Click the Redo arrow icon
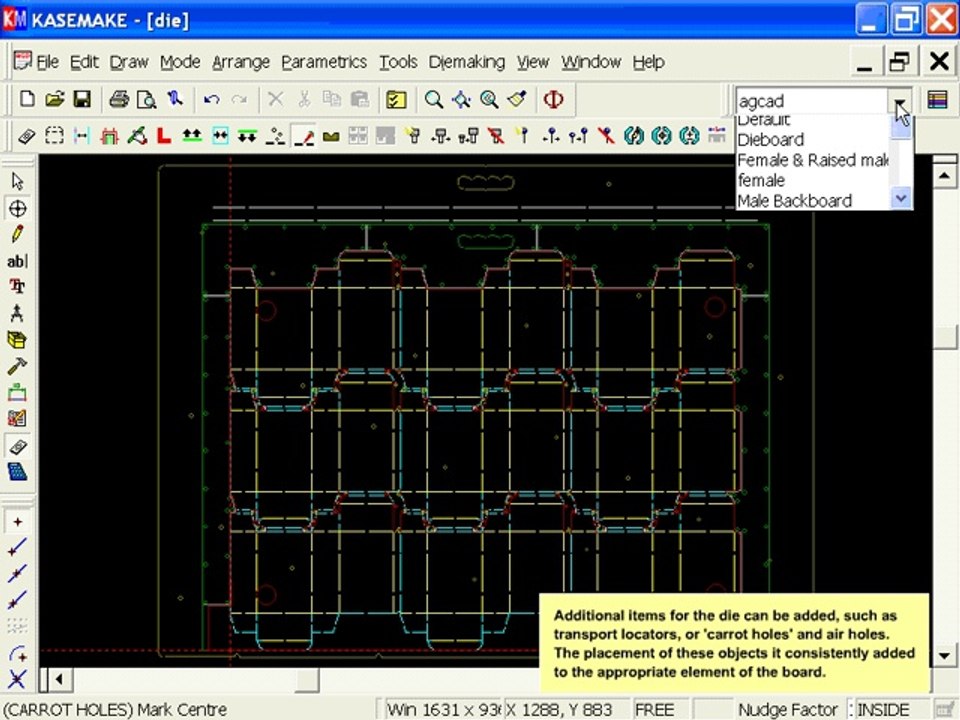960x720 pixels. pos(239,99)
